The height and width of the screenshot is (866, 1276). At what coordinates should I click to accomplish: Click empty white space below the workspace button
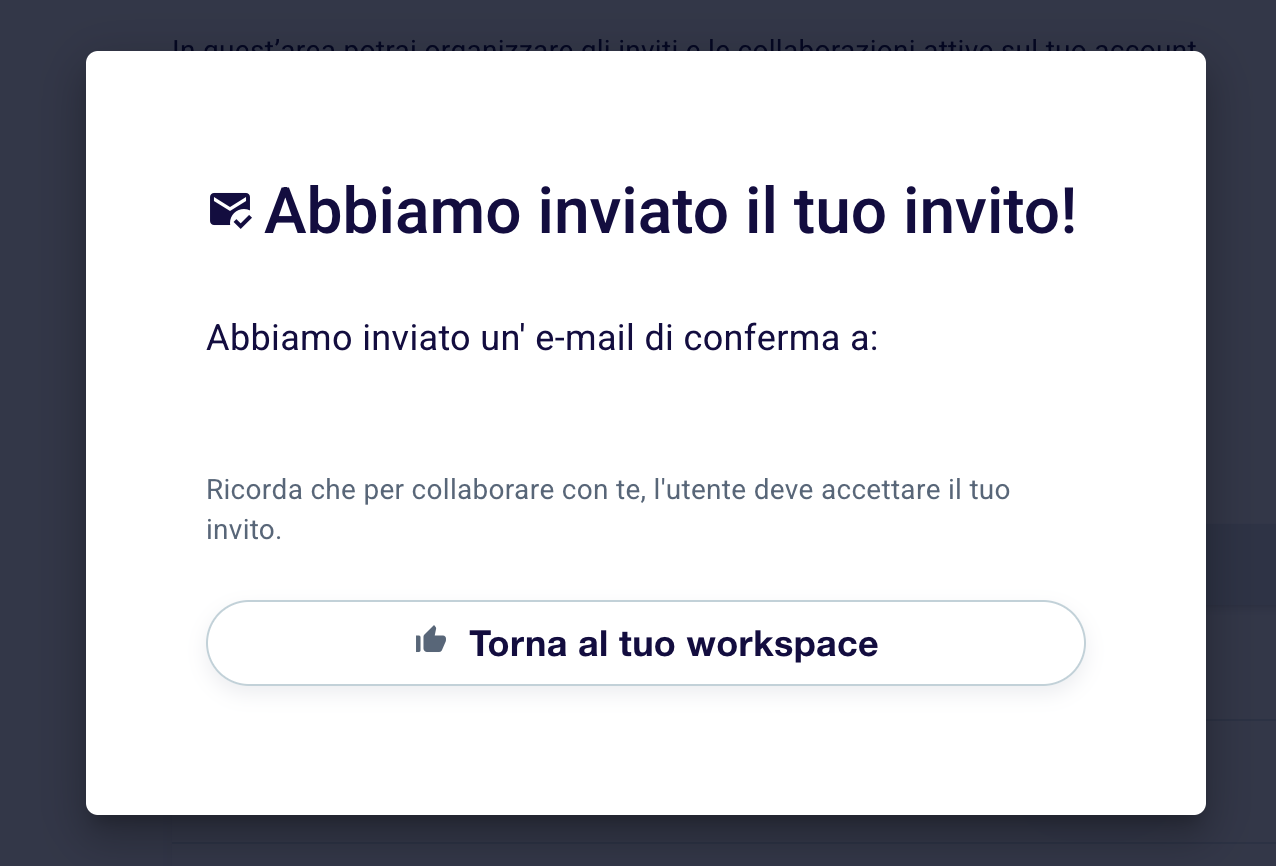[646, 750]
